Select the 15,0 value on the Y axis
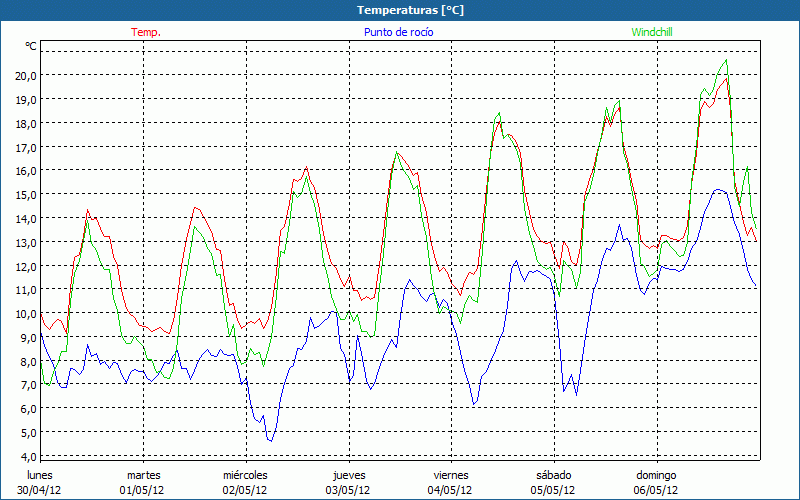This screenshot has width=800, height=500. [26, 194]
